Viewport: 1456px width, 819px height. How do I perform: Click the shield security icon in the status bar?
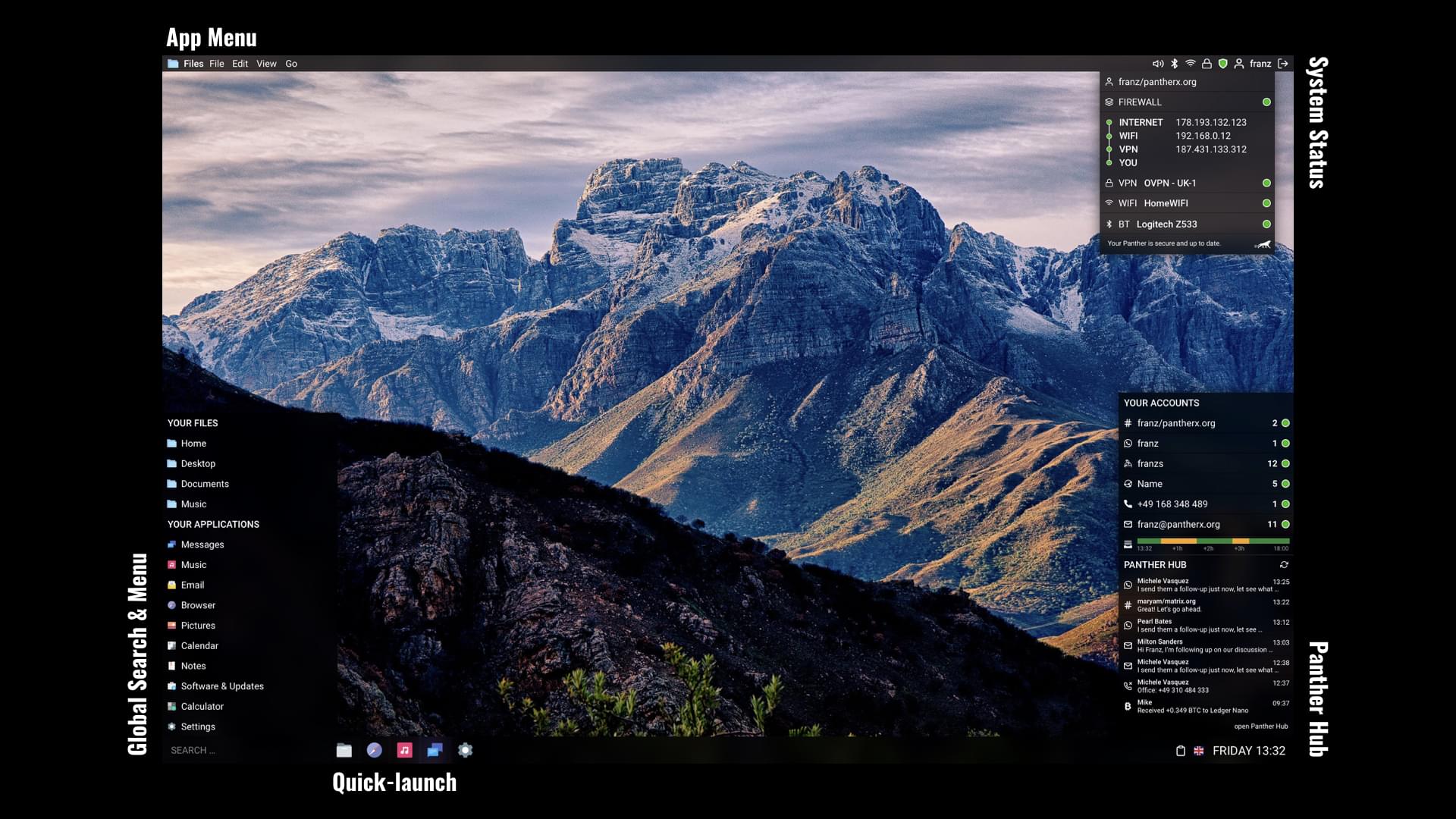[1223, 64]
